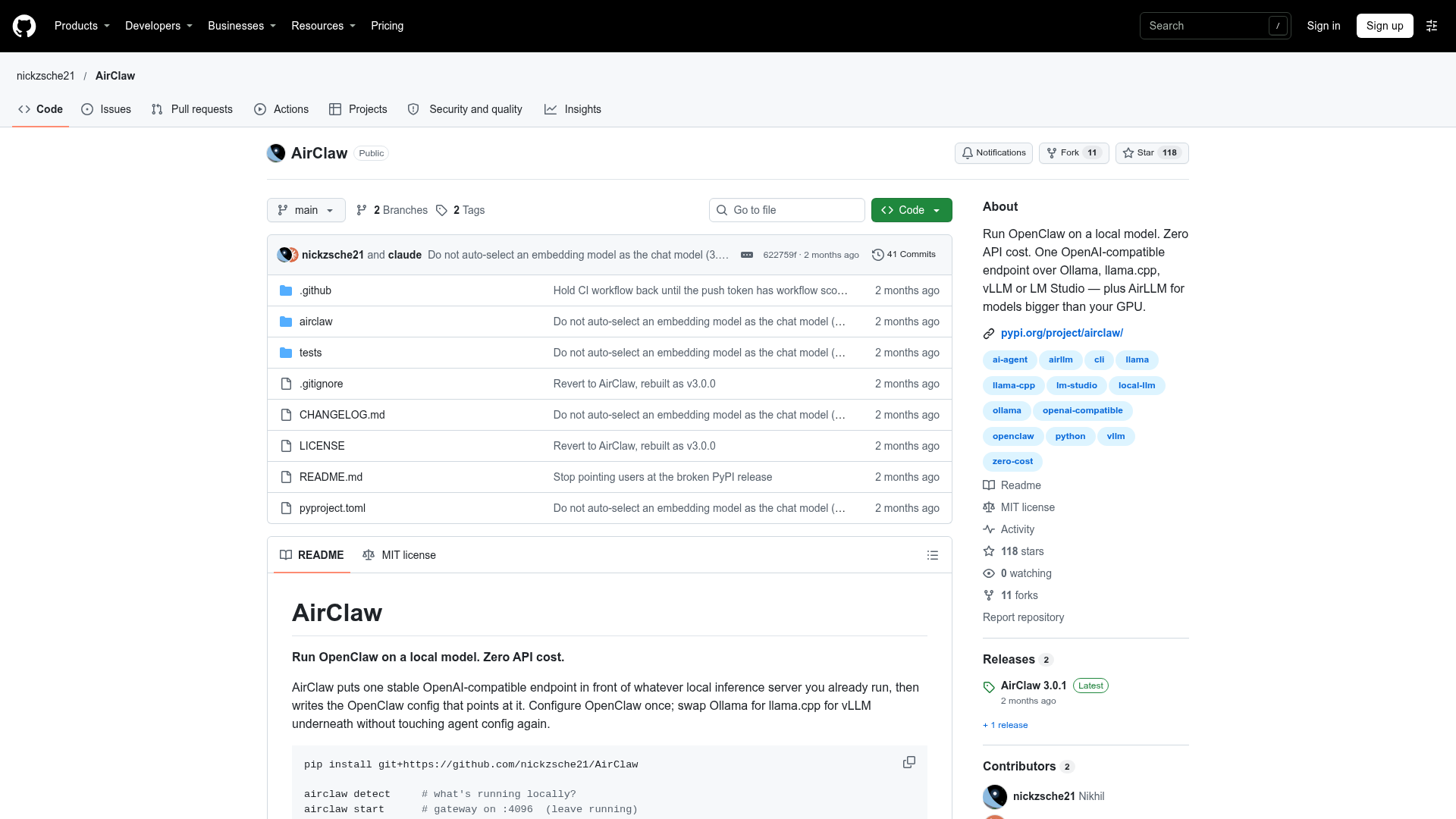View the 2 Tags page
This screenshot has width=1456, height=819.
click(x=461, y=210)
